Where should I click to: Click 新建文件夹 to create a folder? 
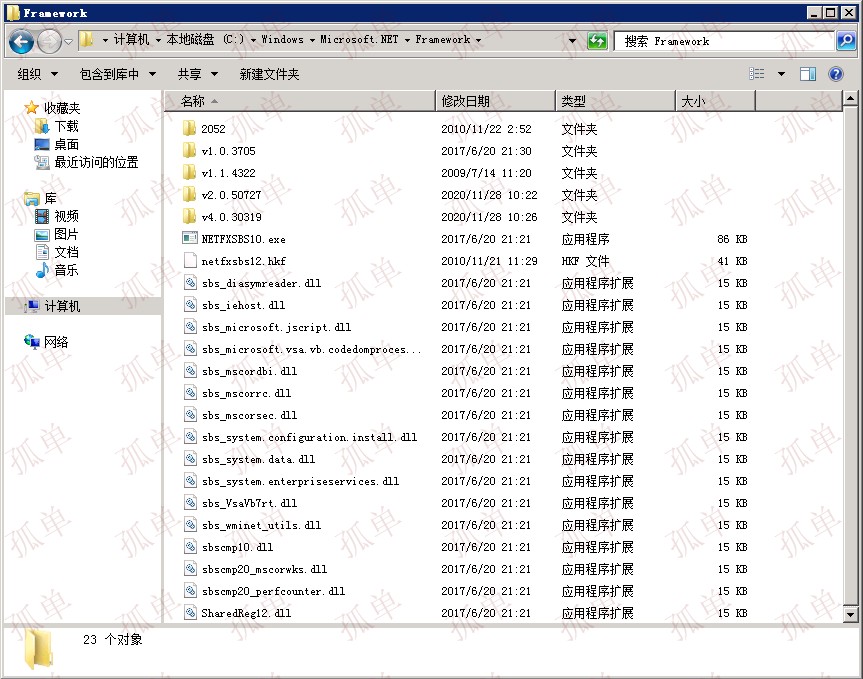[x=269, y=74]
